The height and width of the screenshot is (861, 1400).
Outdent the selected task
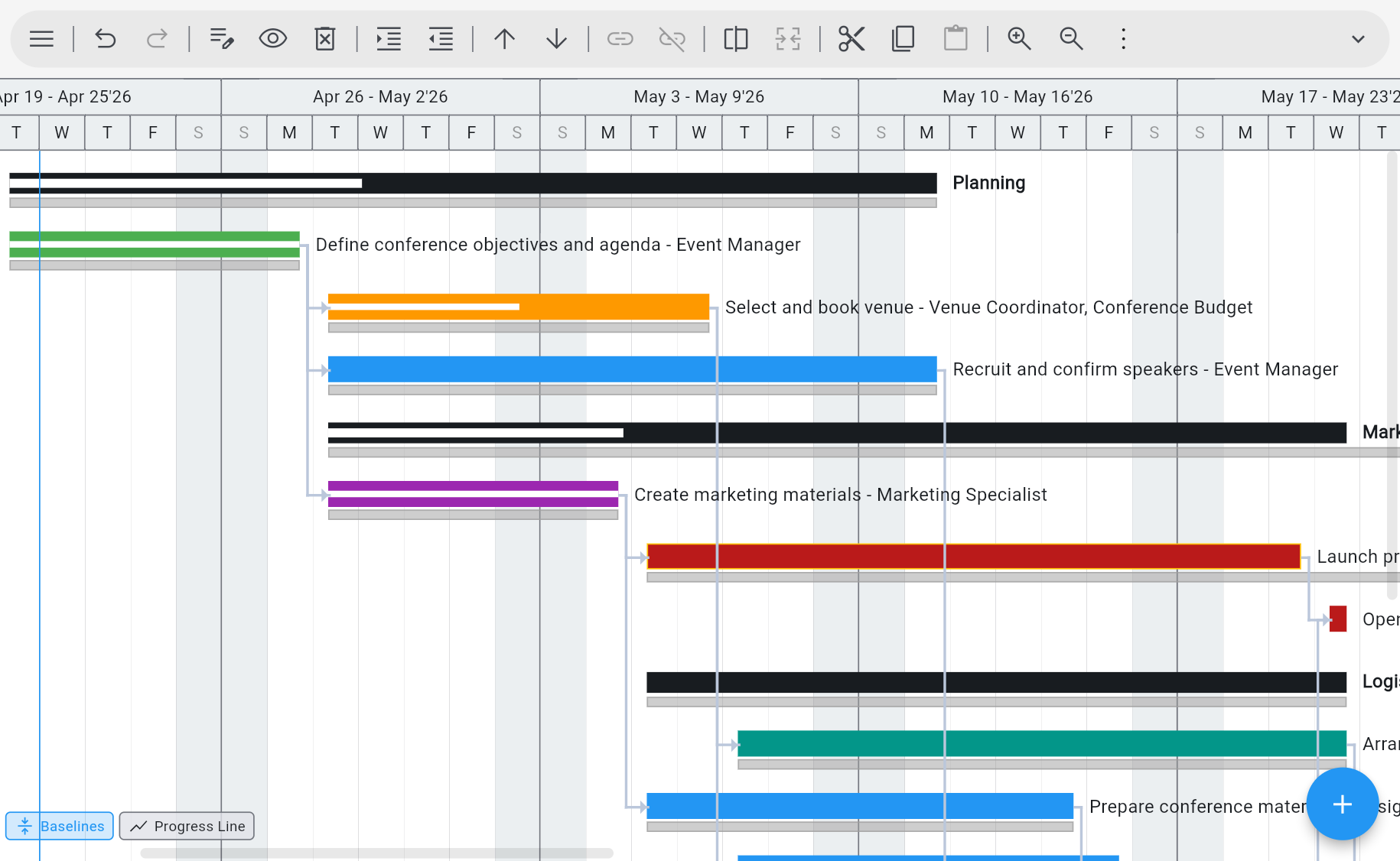pyautogui.click(x=440, y=38)
